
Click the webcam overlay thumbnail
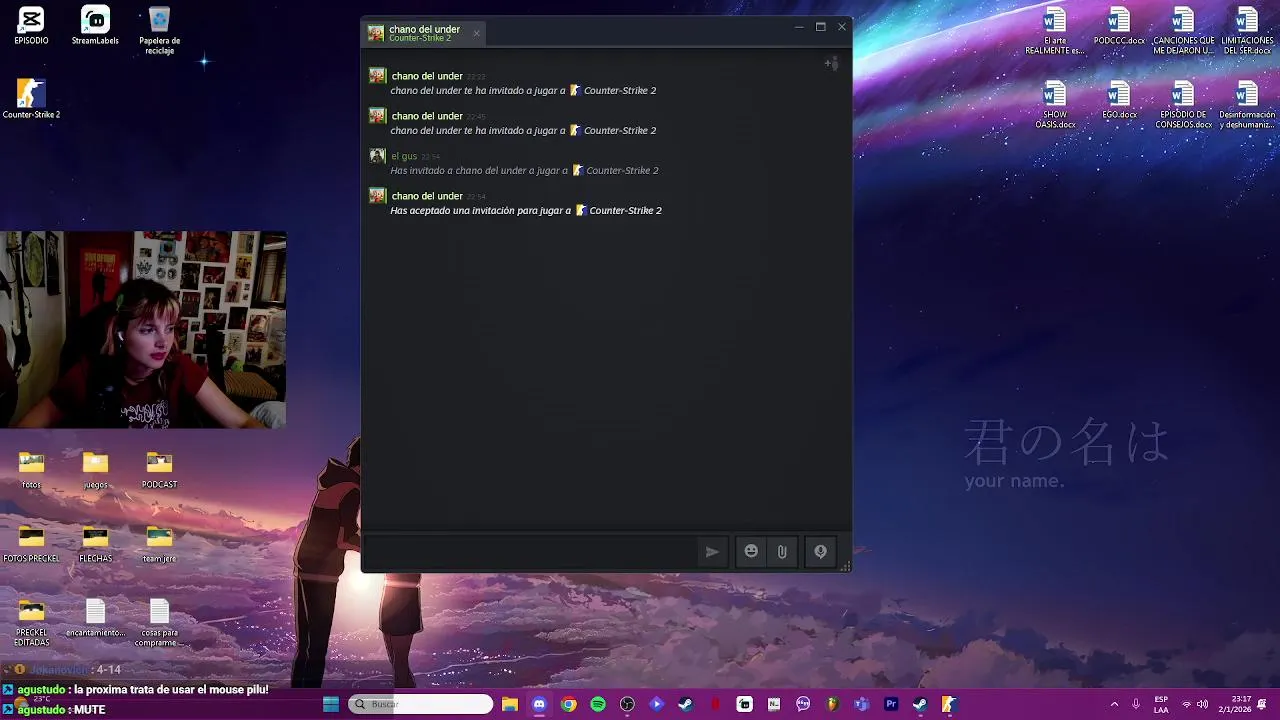pos(143,330)
